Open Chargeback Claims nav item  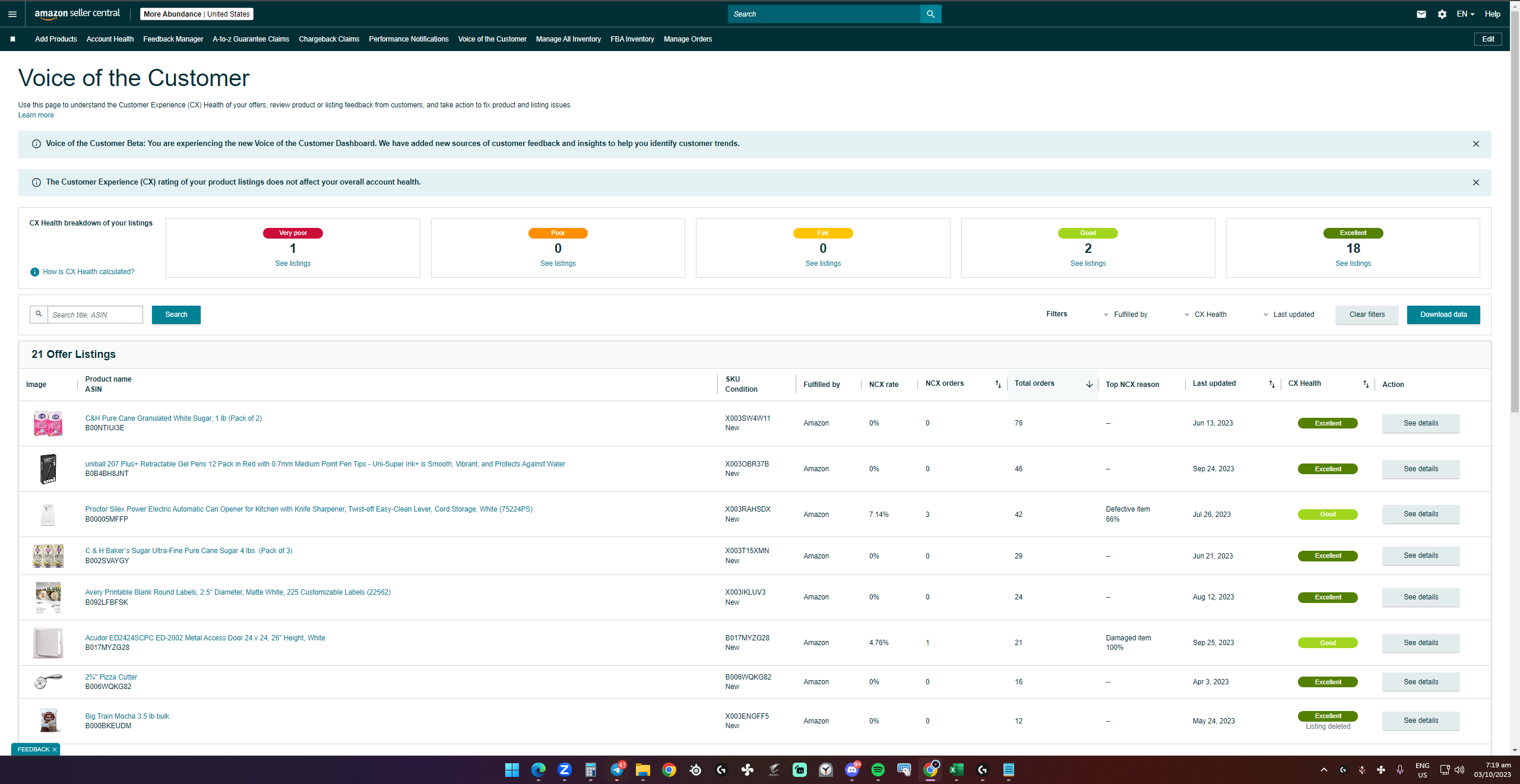point(329,39)
